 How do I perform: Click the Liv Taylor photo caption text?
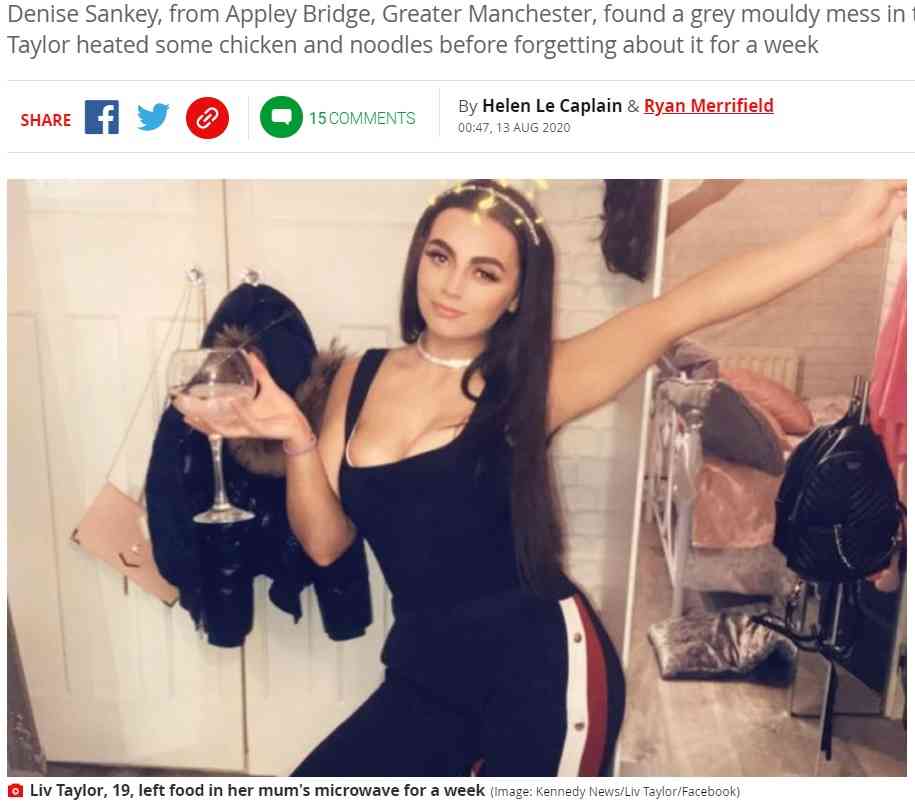[x=257, y=790]
